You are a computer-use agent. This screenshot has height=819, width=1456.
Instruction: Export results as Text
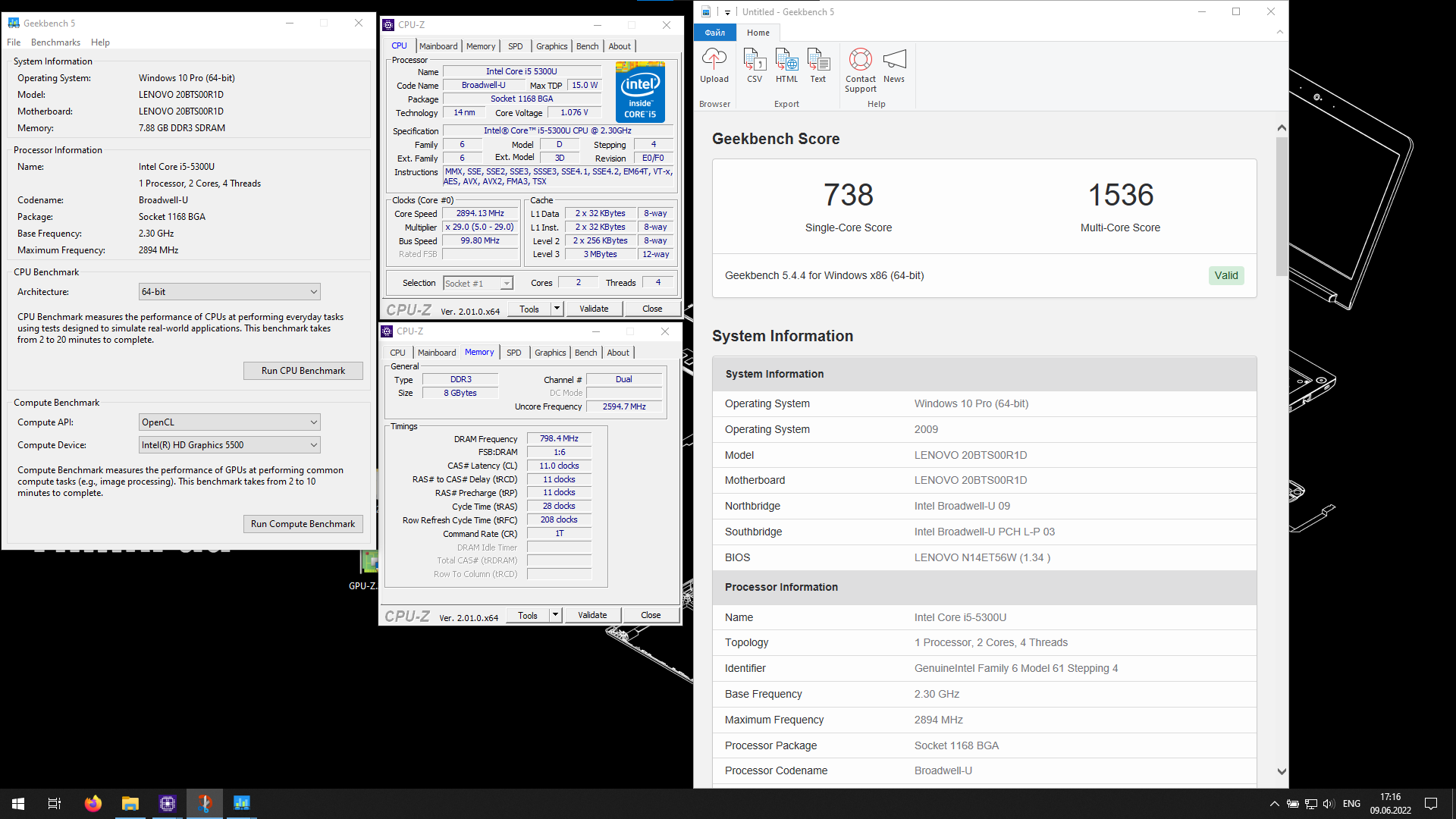coord(818,64)
